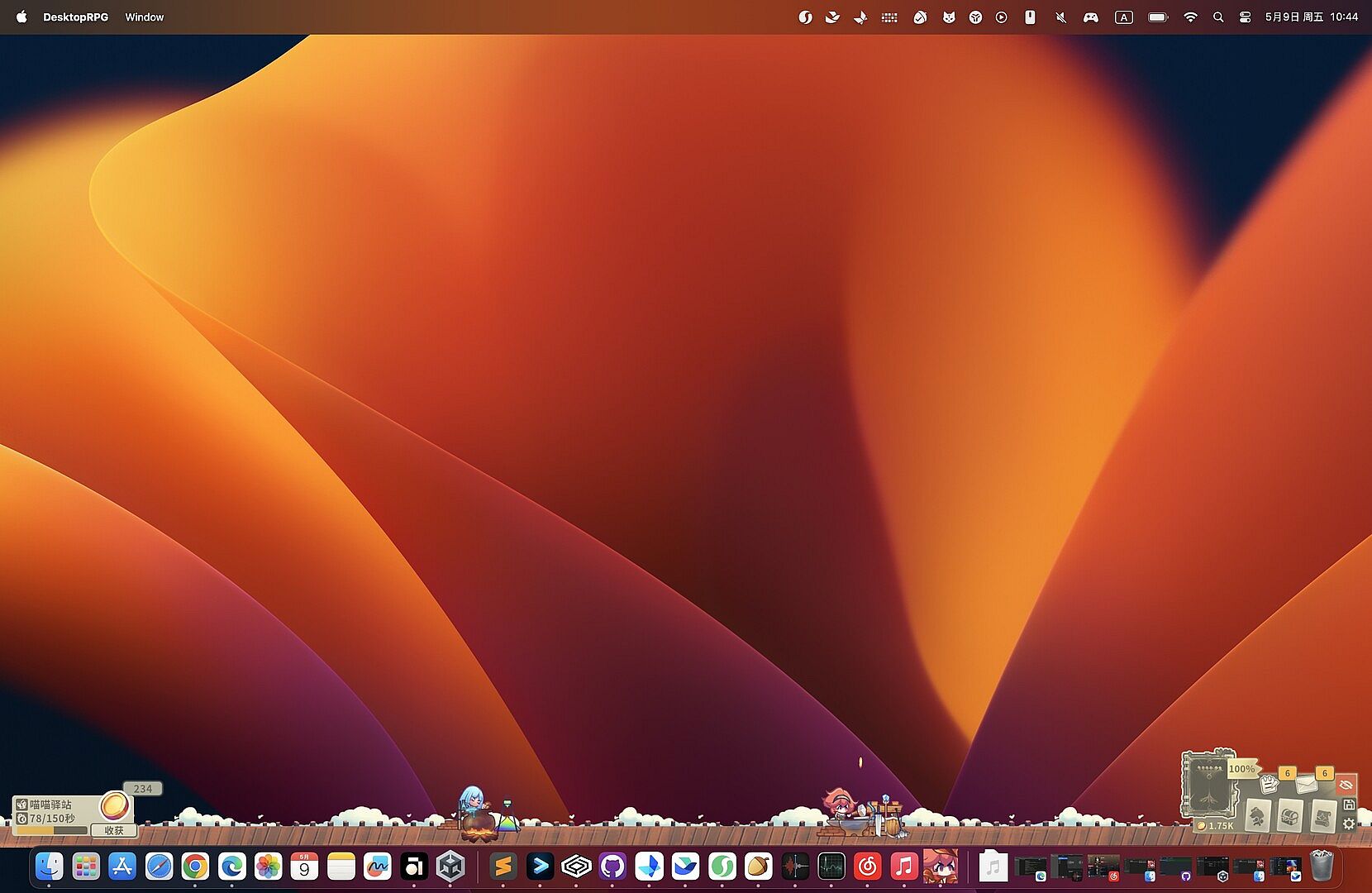The width and height of the screenshot is (1372, 893).
Task: Open the DesktopRPG application menu
Action: 75,17
